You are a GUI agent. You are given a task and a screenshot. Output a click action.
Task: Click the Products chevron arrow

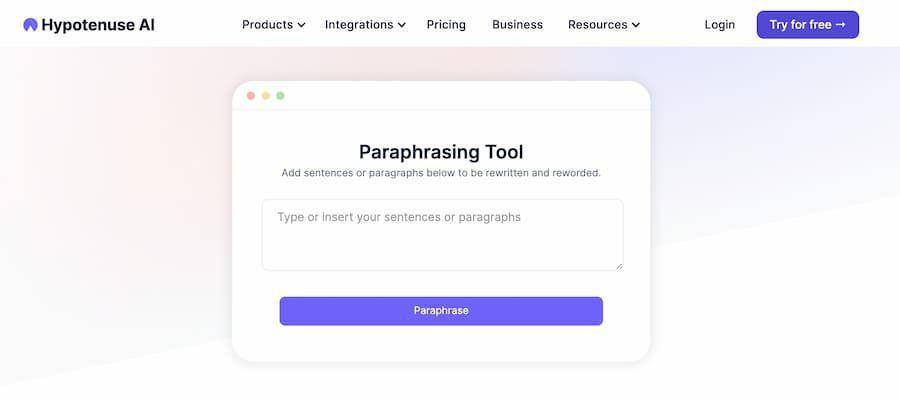[301, 25]
